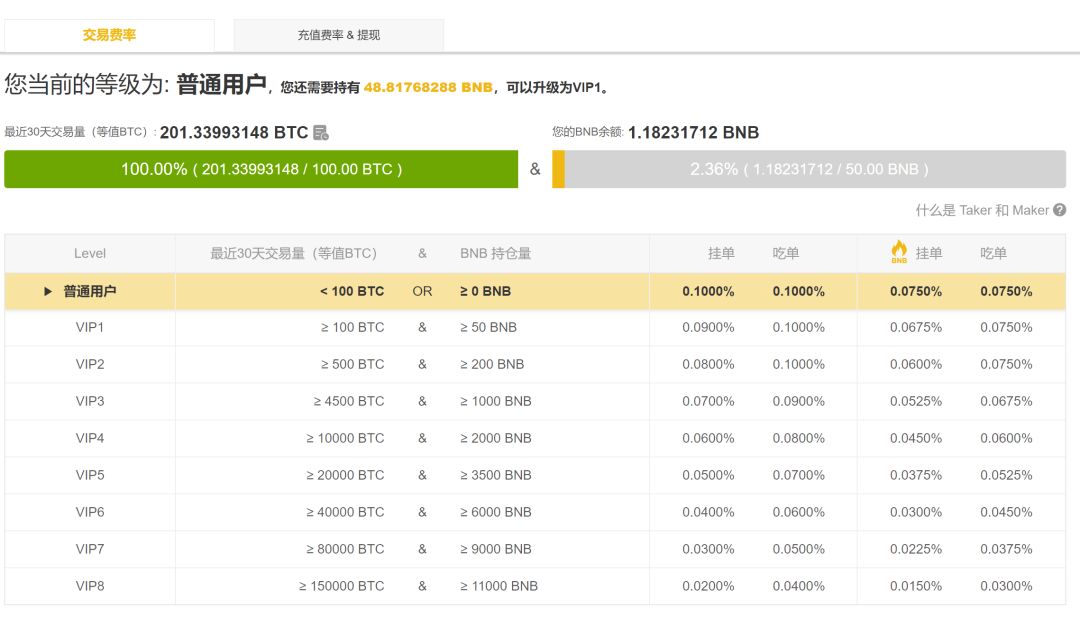The height and width of the screenshot is (628, 1080).
Task: Click the 您的BNB余额 label
Action: [x=586, y=132]
